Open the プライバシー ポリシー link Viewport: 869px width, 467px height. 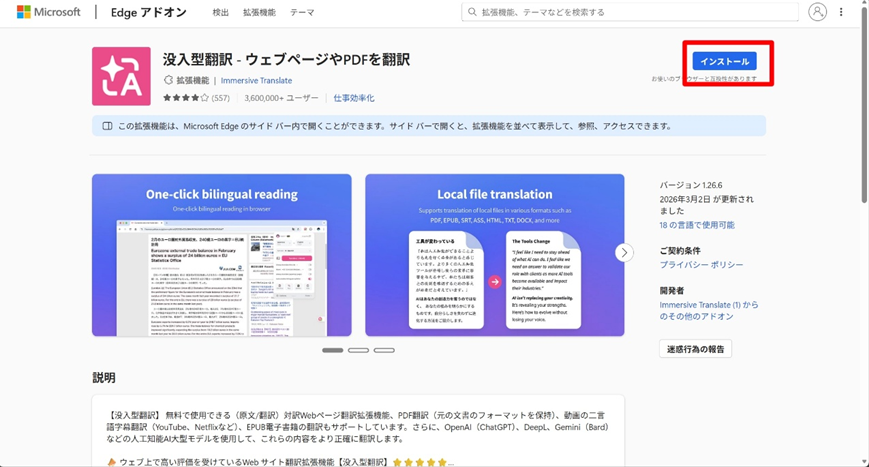pyautogui.click(x=701, y=265)
